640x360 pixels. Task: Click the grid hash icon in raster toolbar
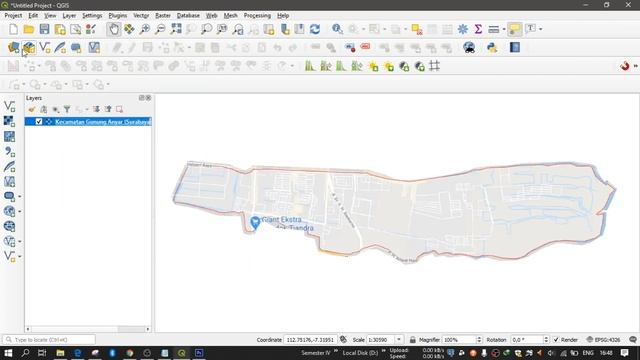pos(434,66)
